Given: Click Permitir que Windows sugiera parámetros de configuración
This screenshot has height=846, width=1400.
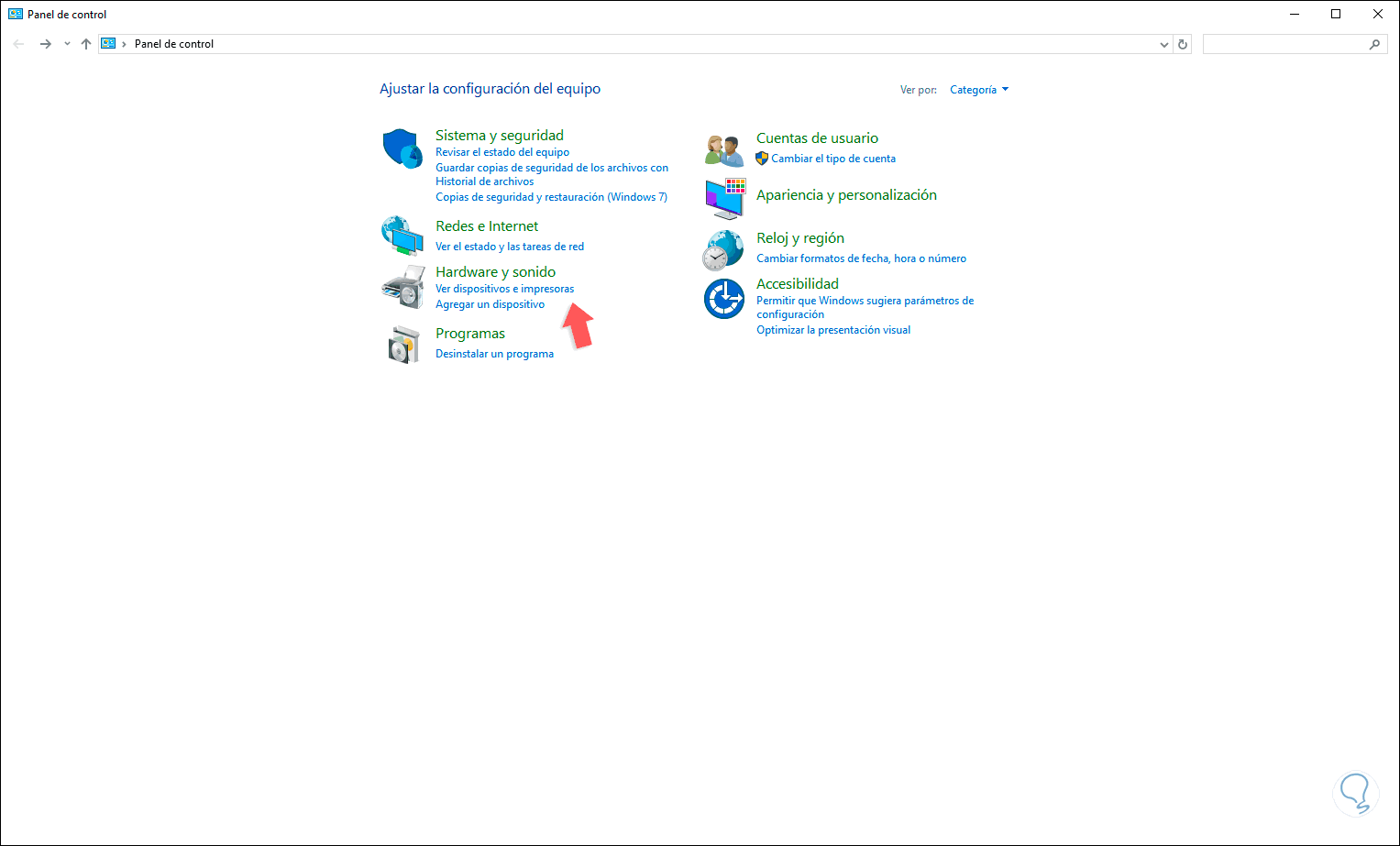Looking at the screenshot, I should (x=865, y=307).
